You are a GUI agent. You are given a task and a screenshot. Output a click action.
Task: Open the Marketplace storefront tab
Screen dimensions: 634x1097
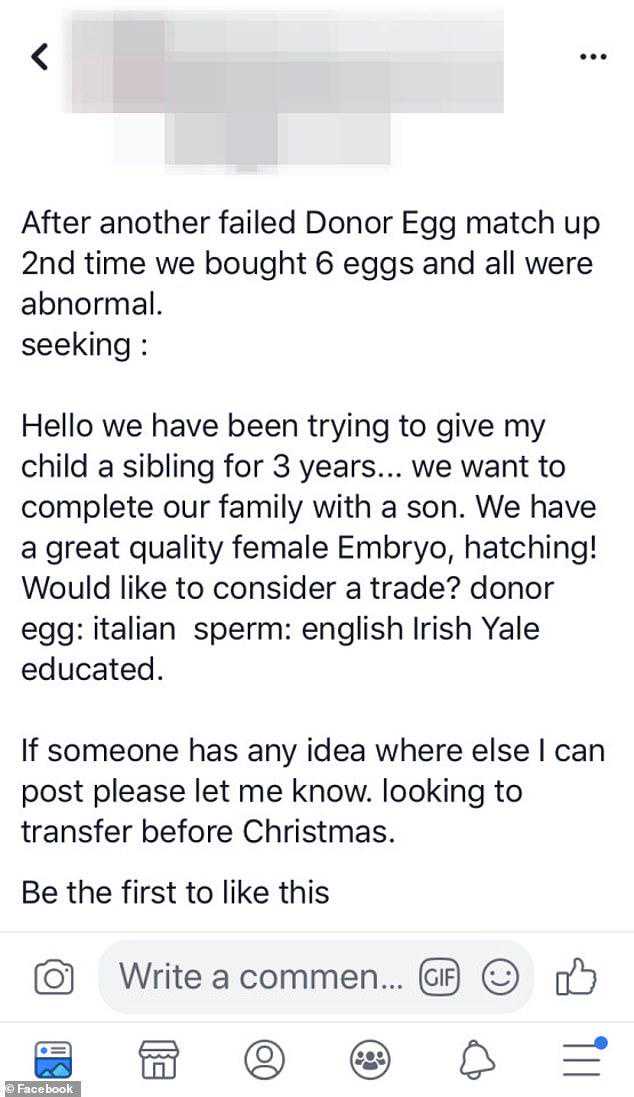160,1058
